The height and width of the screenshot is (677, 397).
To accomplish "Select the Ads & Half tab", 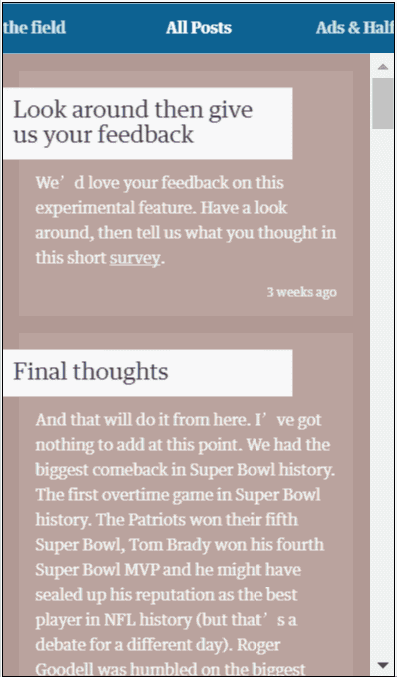I will (x=354, y=28).
